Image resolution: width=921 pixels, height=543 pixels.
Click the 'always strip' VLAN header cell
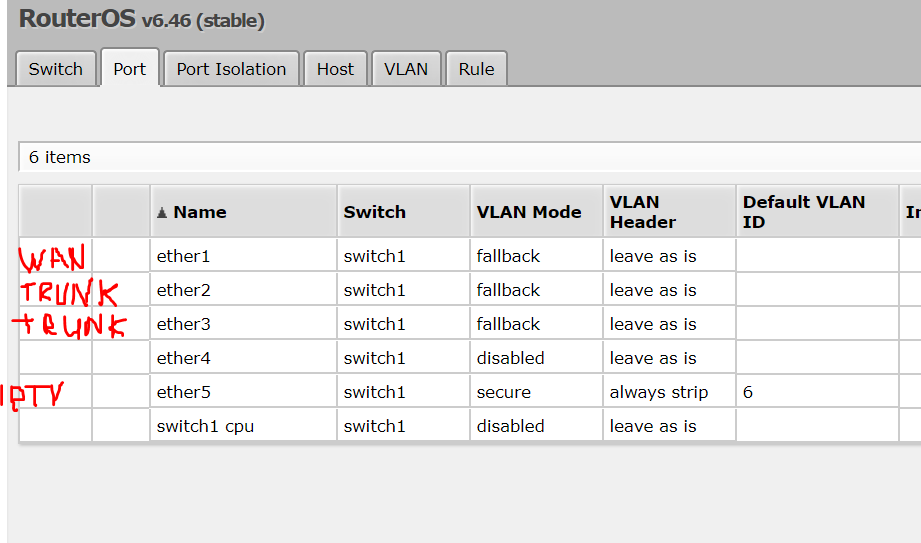pyautogui.click(x=658, y=392)
